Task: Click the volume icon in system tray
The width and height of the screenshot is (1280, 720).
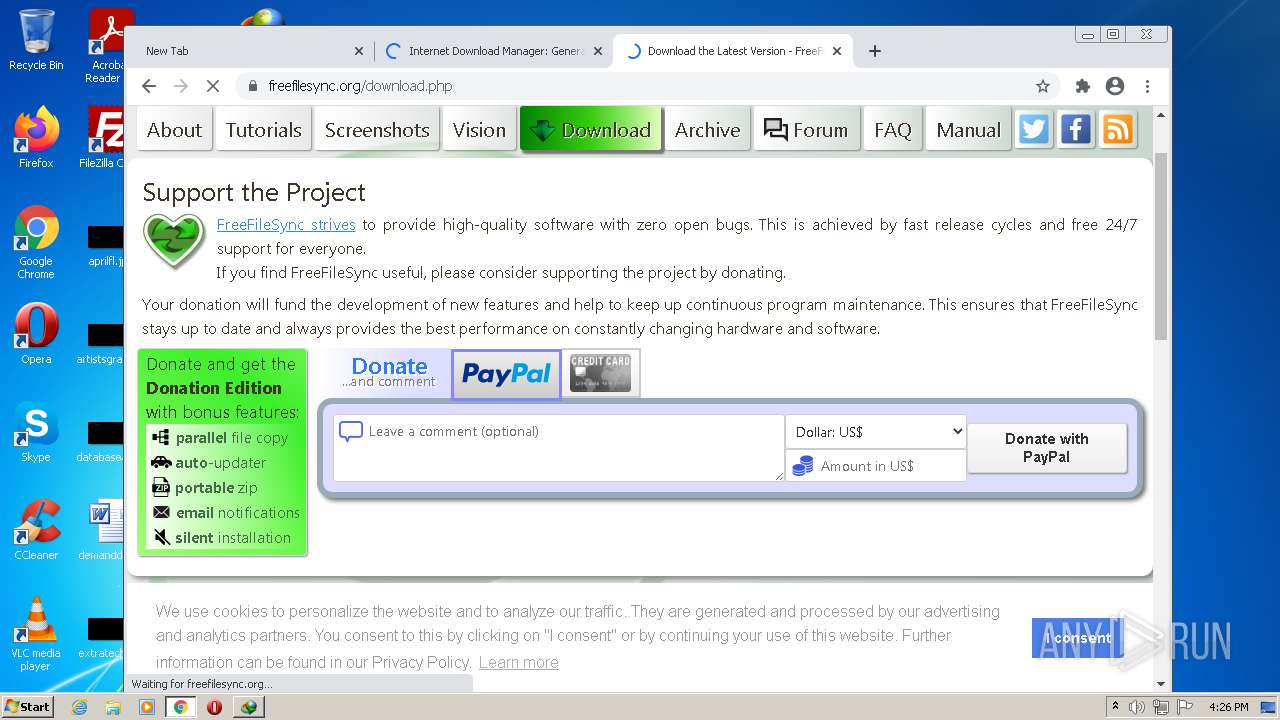Action: point(1137,707)
